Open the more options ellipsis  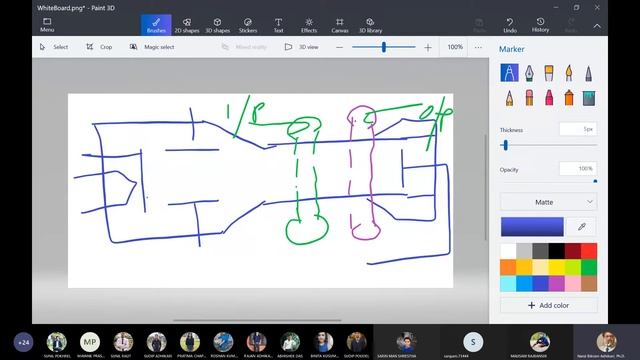pyautogui.click(x=478, y=47)
